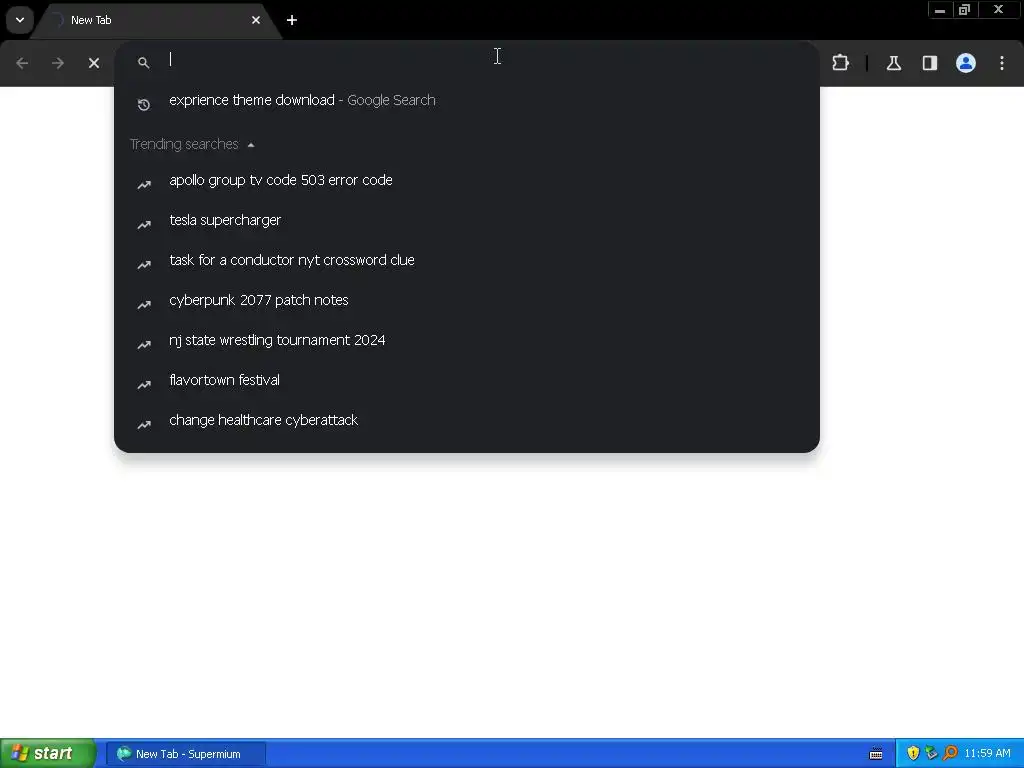Screen dimensions: 1024x768
Task: Open the profile avatar menu
Action: (x=966, y=63)
